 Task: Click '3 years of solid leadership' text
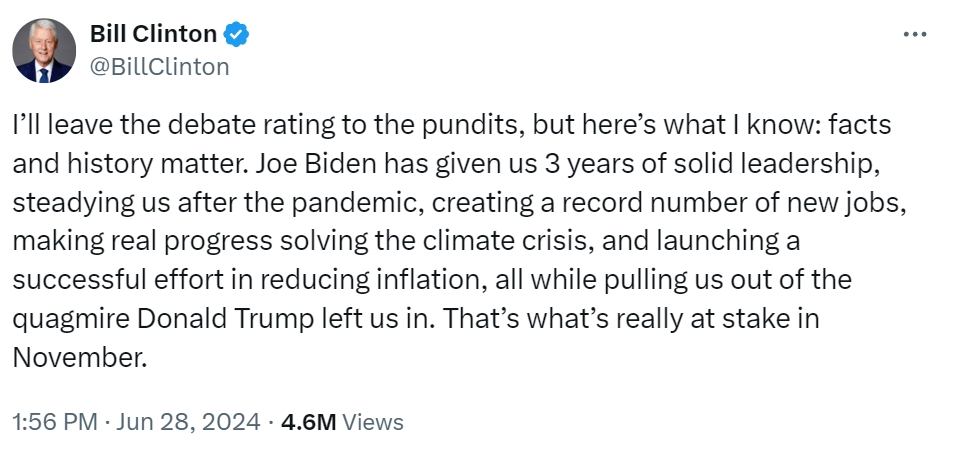[711, 164]
